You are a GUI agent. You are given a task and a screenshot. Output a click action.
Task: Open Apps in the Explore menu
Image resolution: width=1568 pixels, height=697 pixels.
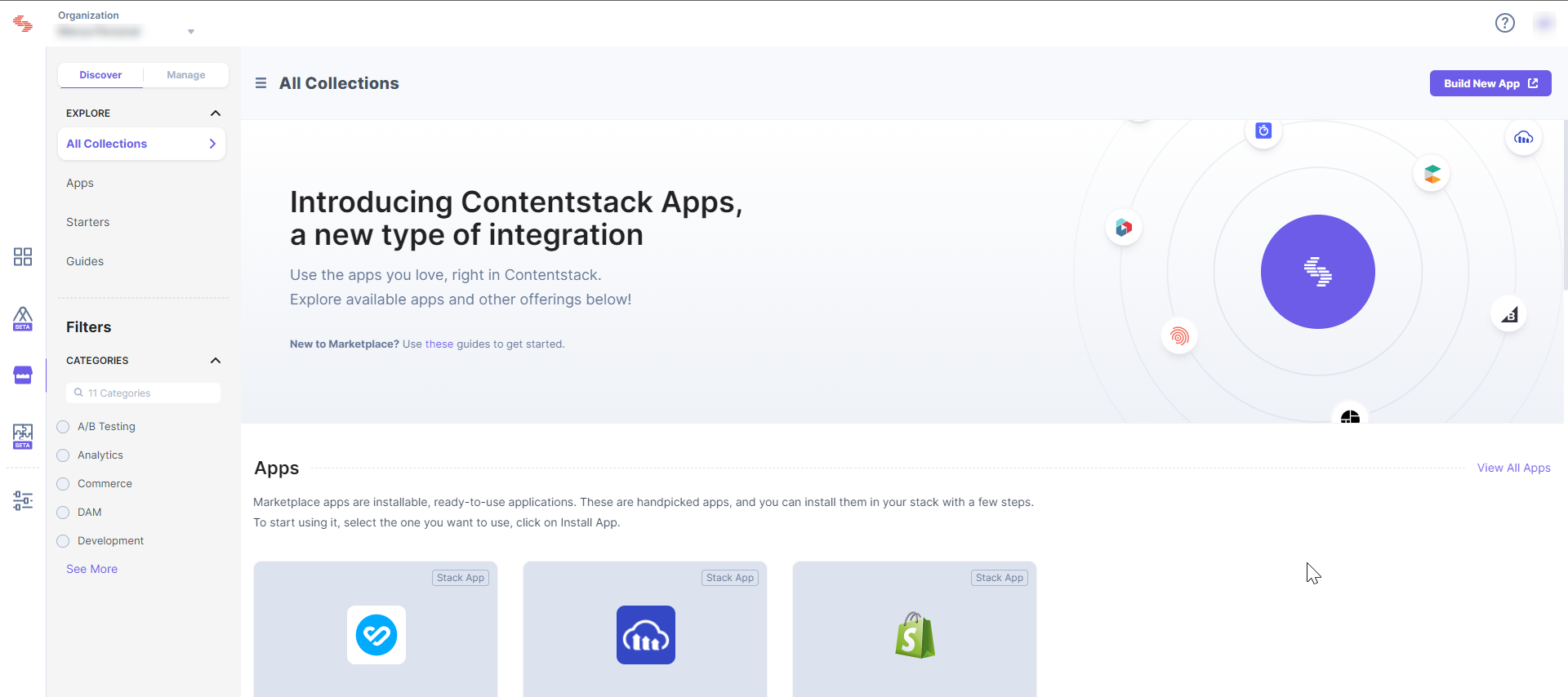(x=80, y=183)
